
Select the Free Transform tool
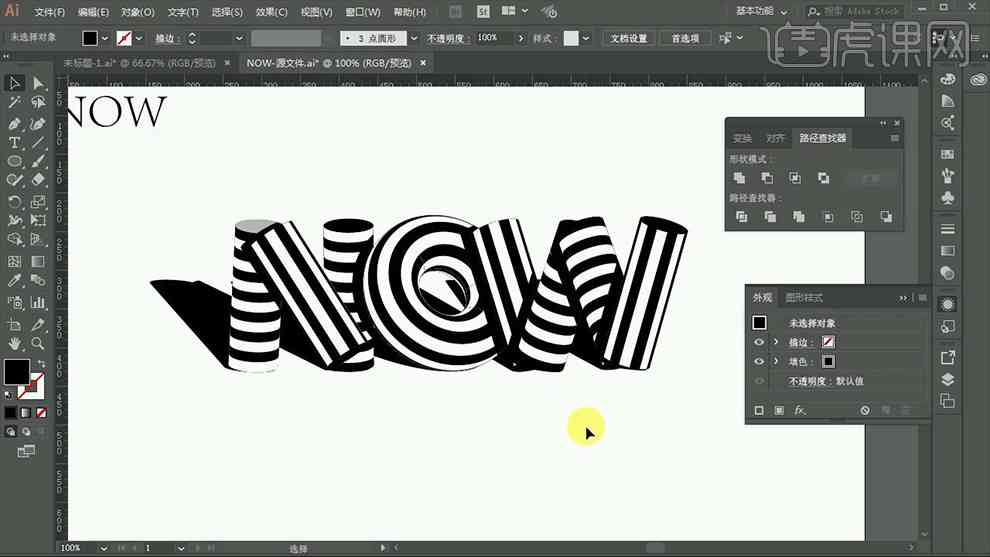pyautogui.click(x=38, y=220)
